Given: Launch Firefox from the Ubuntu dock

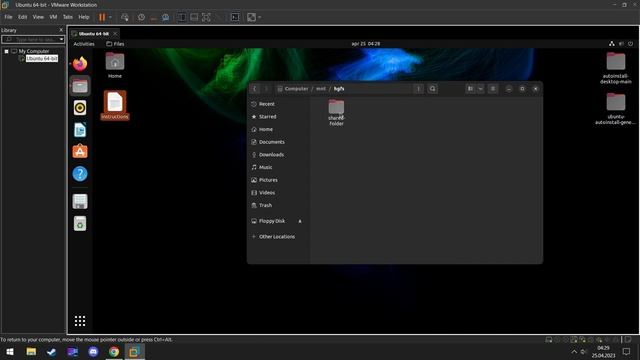Looking at the screenshot, I should click(x=80, y=64).
